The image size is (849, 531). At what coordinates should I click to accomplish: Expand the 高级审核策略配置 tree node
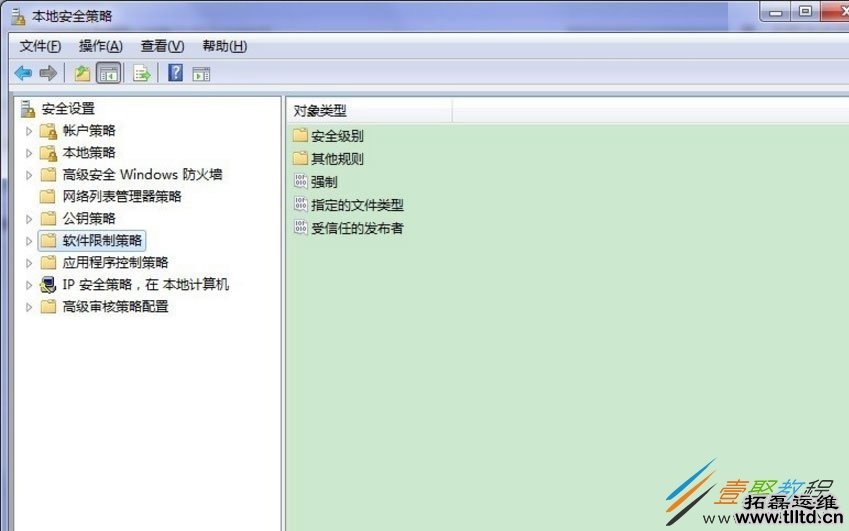29,307
